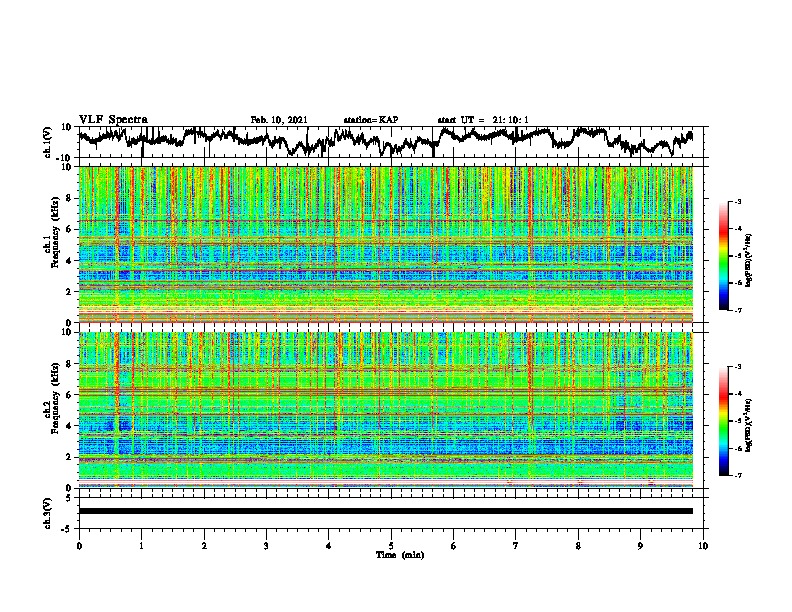Image resolution: width=792 pixels, height=612 pixels.
Task: Click the ch.2 color scale bar
Action: 723,421
